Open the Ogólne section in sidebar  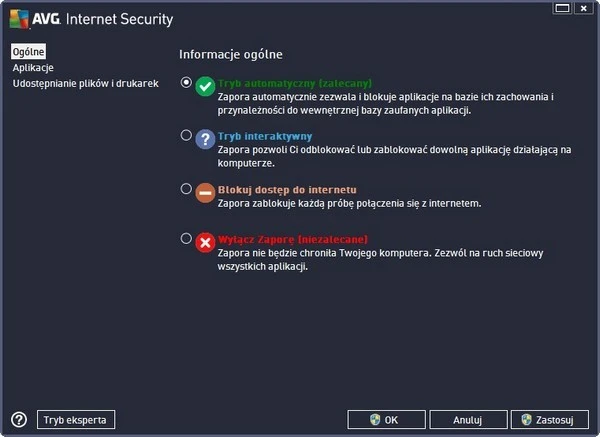point(28,51)
